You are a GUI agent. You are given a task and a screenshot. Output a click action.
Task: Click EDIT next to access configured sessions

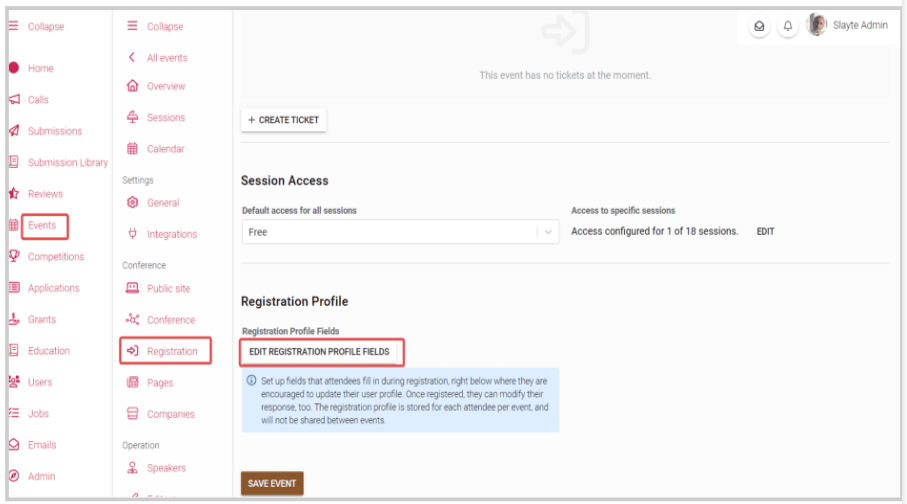765,231
